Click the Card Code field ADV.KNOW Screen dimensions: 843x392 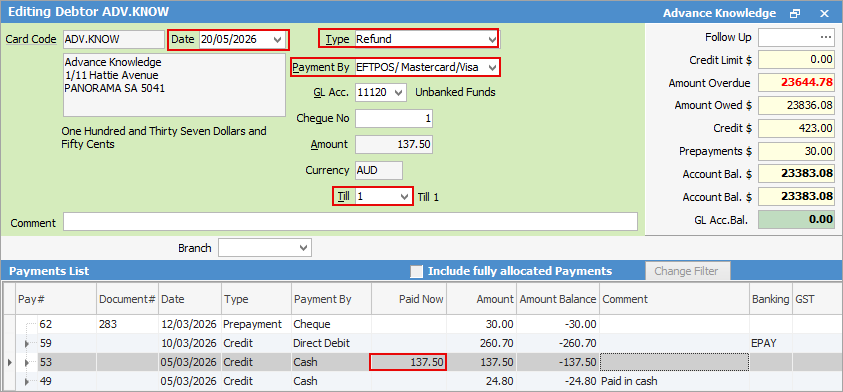[114, 39]
